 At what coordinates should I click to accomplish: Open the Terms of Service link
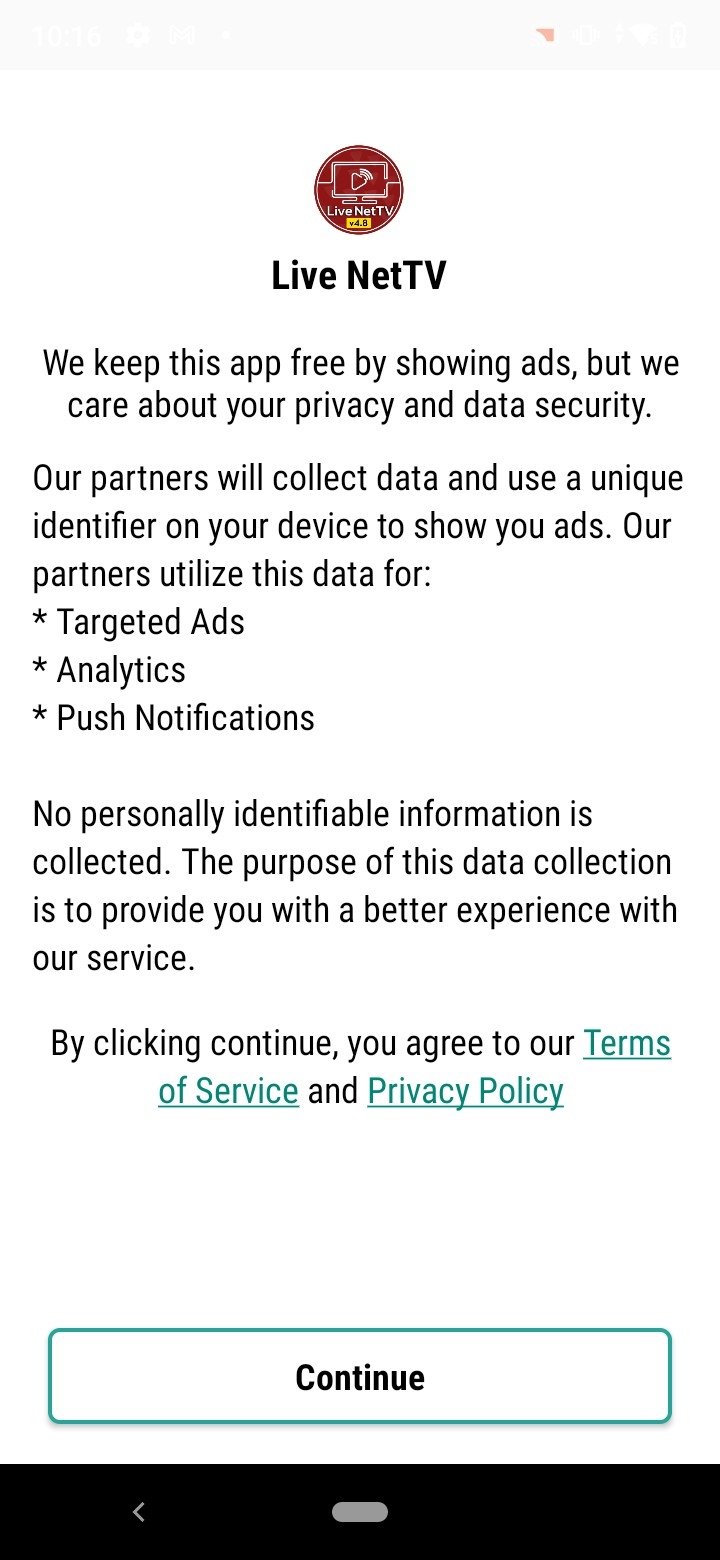click(x=415, y=1067)
